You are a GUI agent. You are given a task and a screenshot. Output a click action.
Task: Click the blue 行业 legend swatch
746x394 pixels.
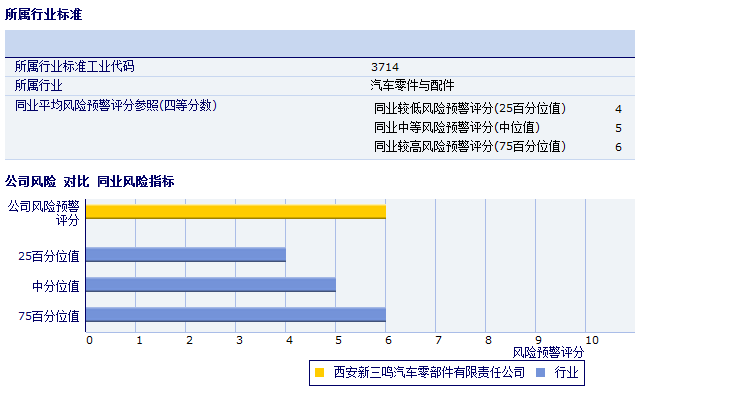[540, 373]
